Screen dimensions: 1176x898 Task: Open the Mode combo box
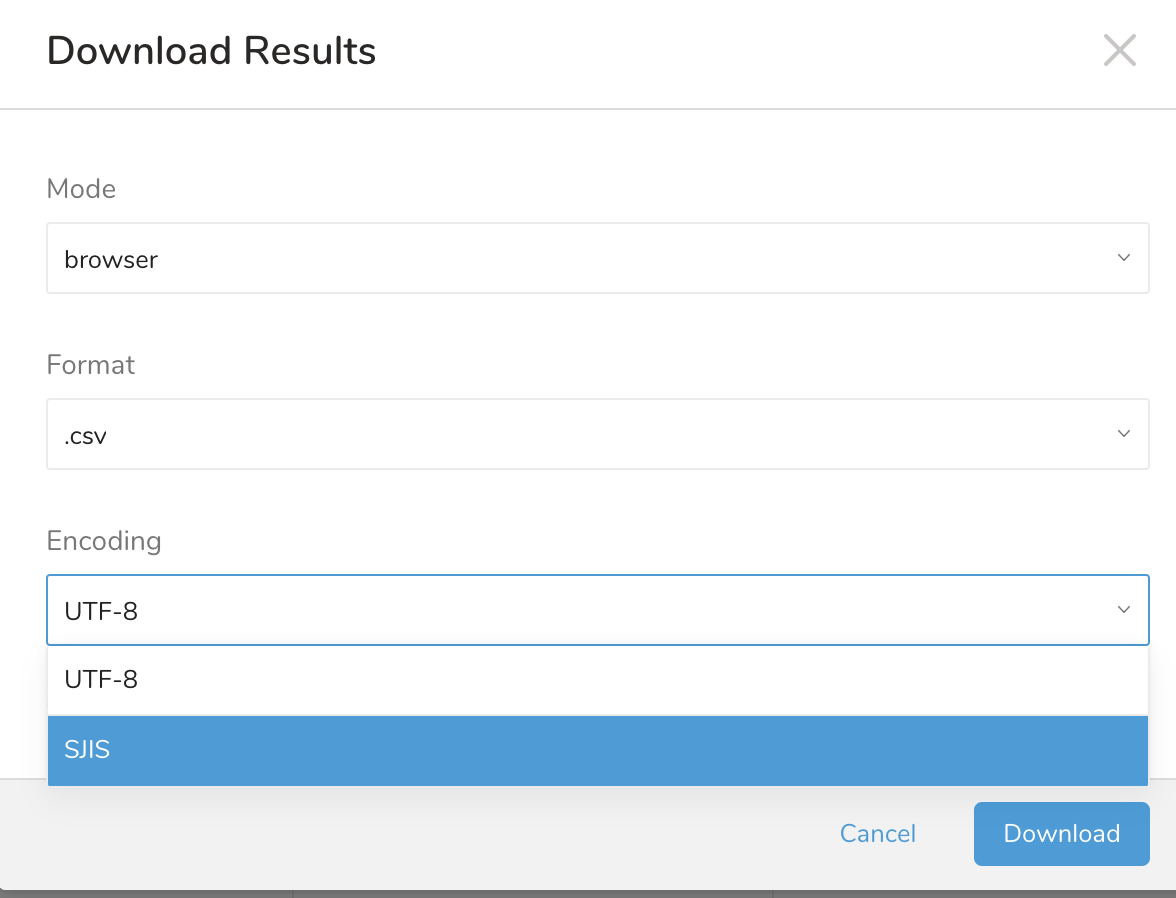point(597,259)
